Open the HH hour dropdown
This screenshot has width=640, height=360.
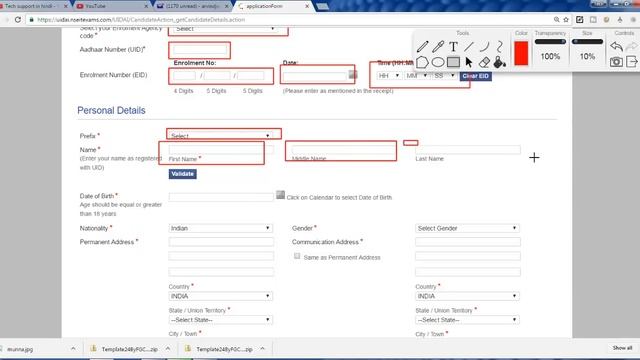[389, 76]
